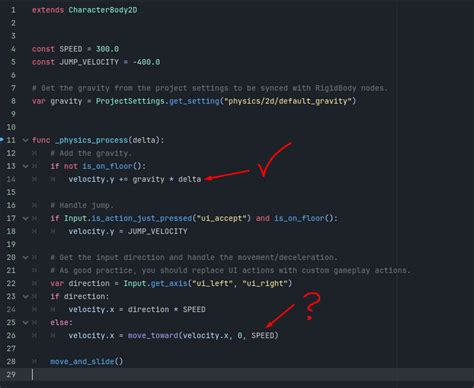Click the '# Get the input direction' comment on line 20
474x388 pixels.
click(194, 258)
